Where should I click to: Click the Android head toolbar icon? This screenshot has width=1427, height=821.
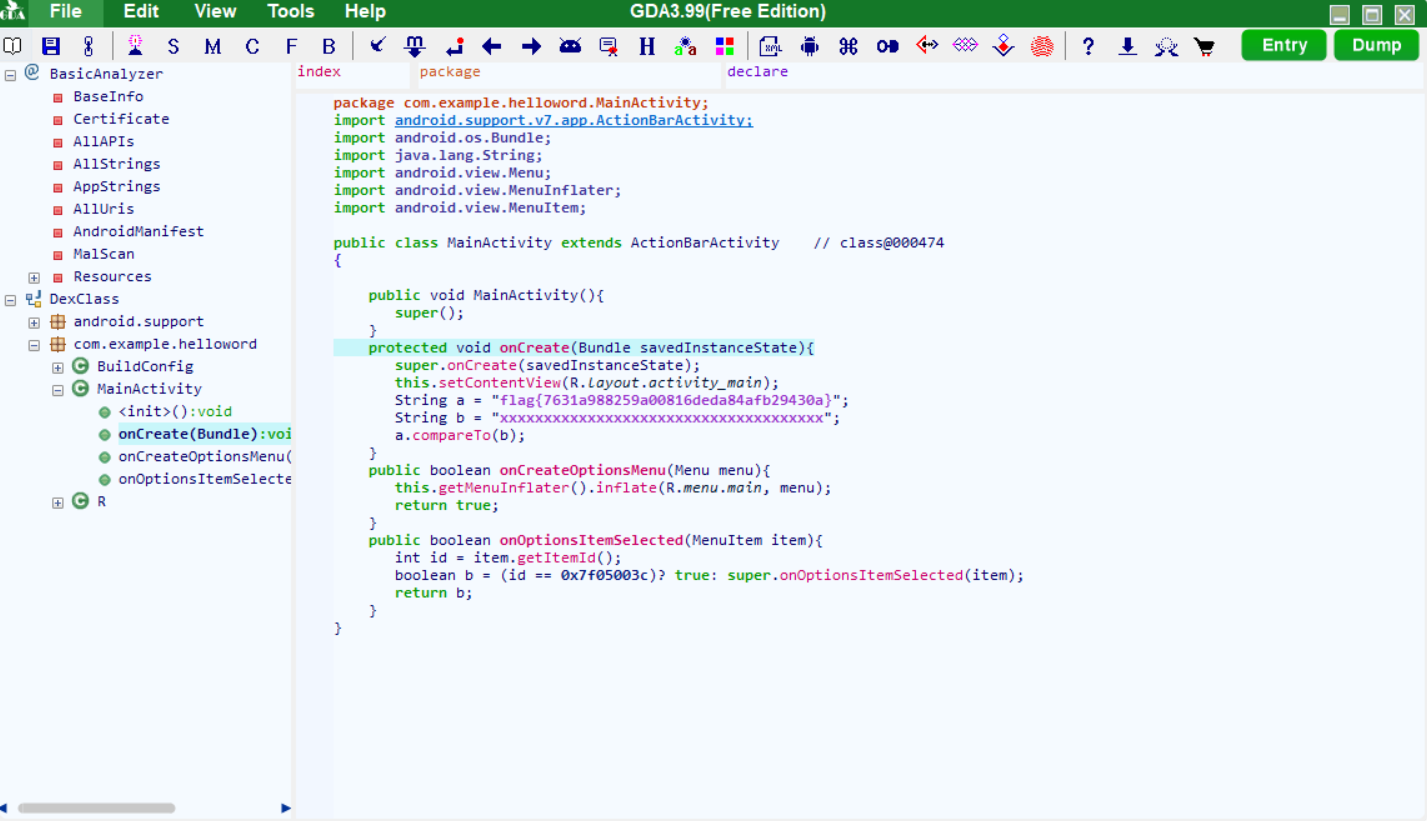570,46
